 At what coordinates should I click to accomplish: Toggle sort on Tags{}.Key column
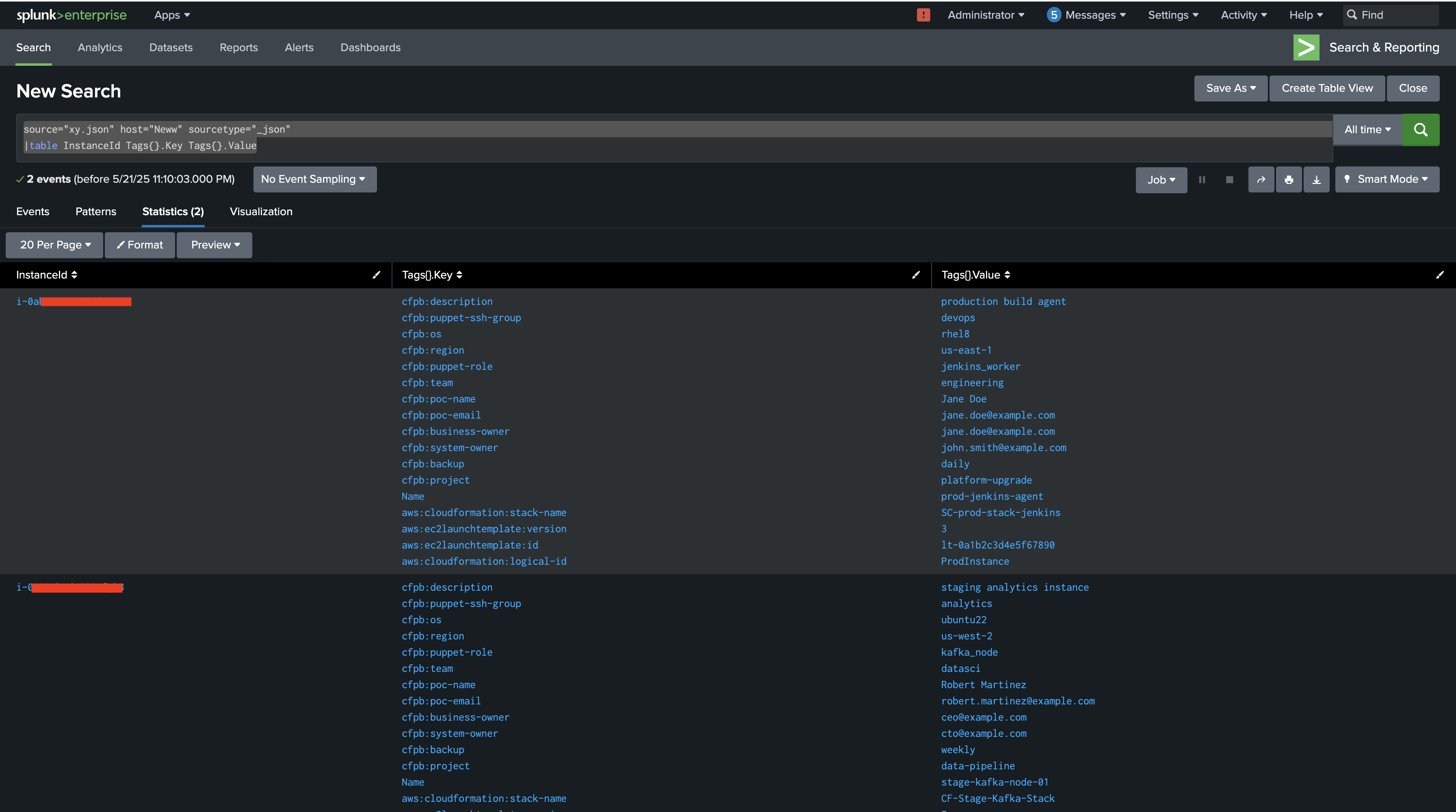460,274
